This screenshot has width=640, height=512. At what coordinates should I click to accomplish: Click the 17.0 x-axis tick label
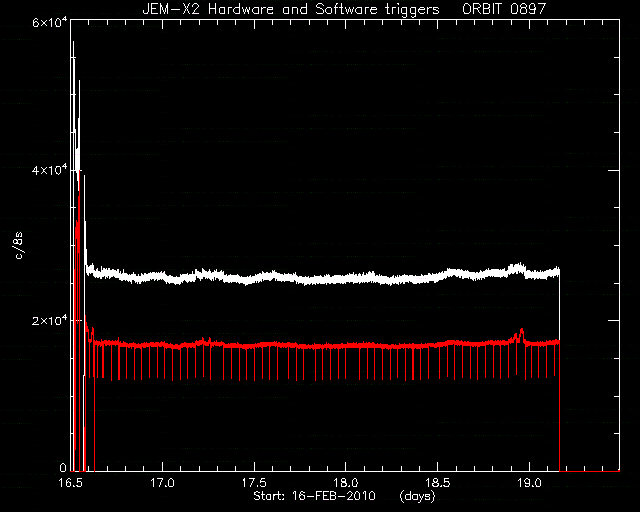(x=162, y=483)
